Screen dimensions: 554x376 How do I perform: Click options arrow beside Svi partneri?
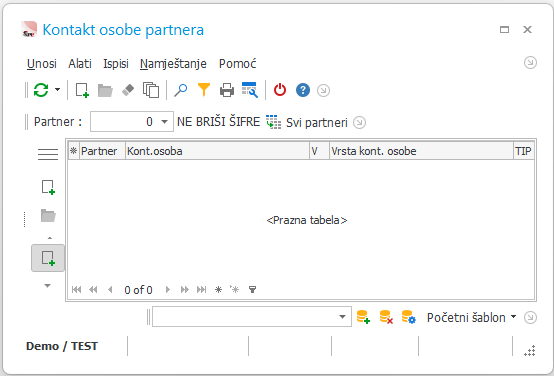pyautogui.click(x=359, y=123)
